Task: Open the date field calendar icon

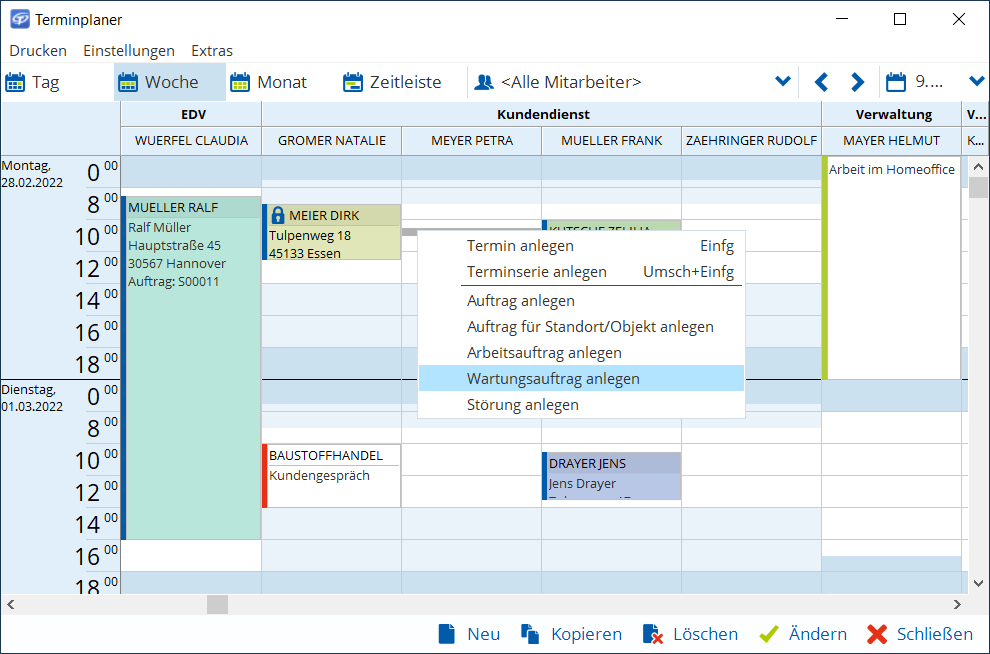Action: tap(896, 82)
